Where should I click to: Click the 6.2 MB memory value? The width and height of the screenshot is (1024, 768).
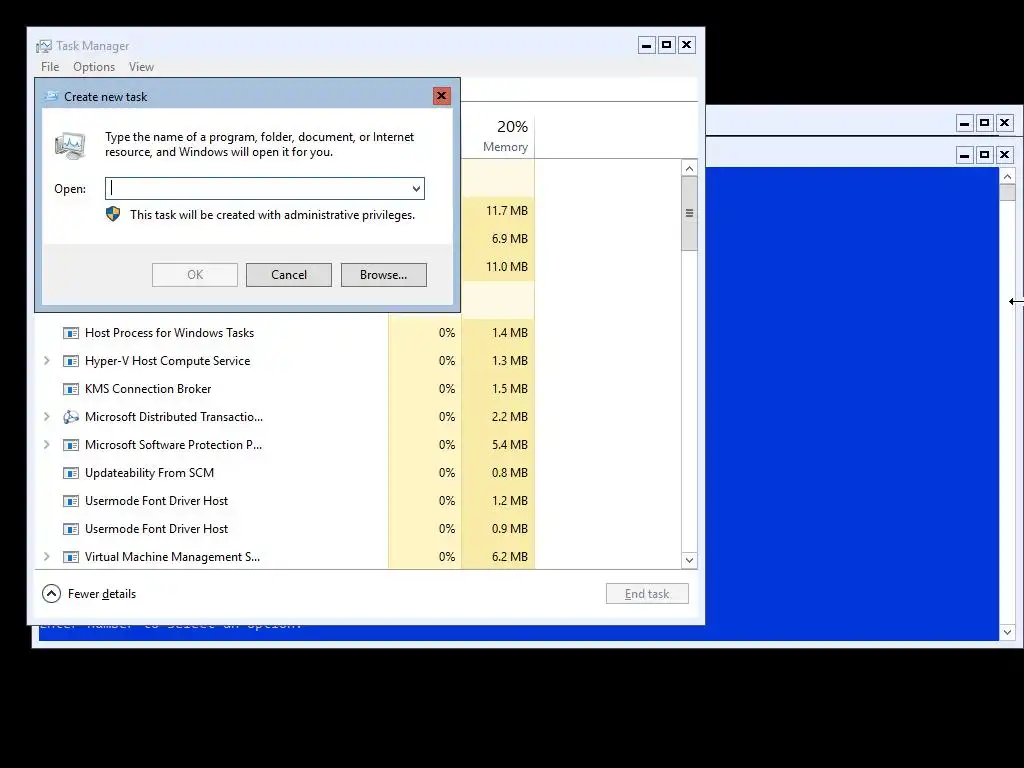coord(509,557)
